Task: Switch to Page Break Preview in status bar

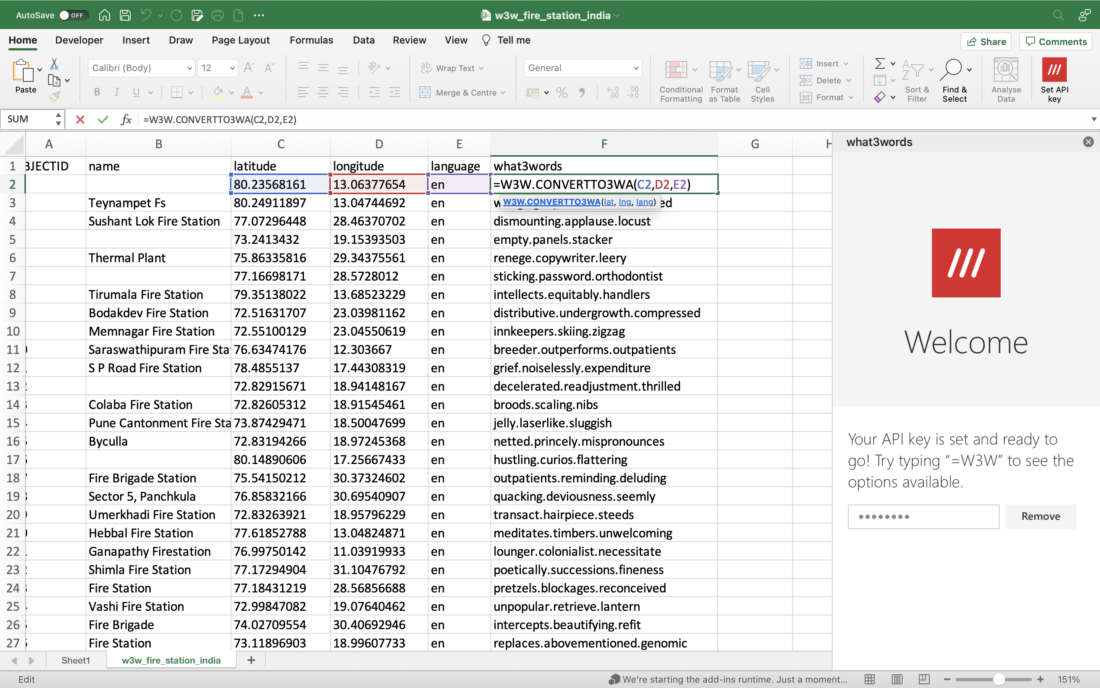Action: pos(924,679)
